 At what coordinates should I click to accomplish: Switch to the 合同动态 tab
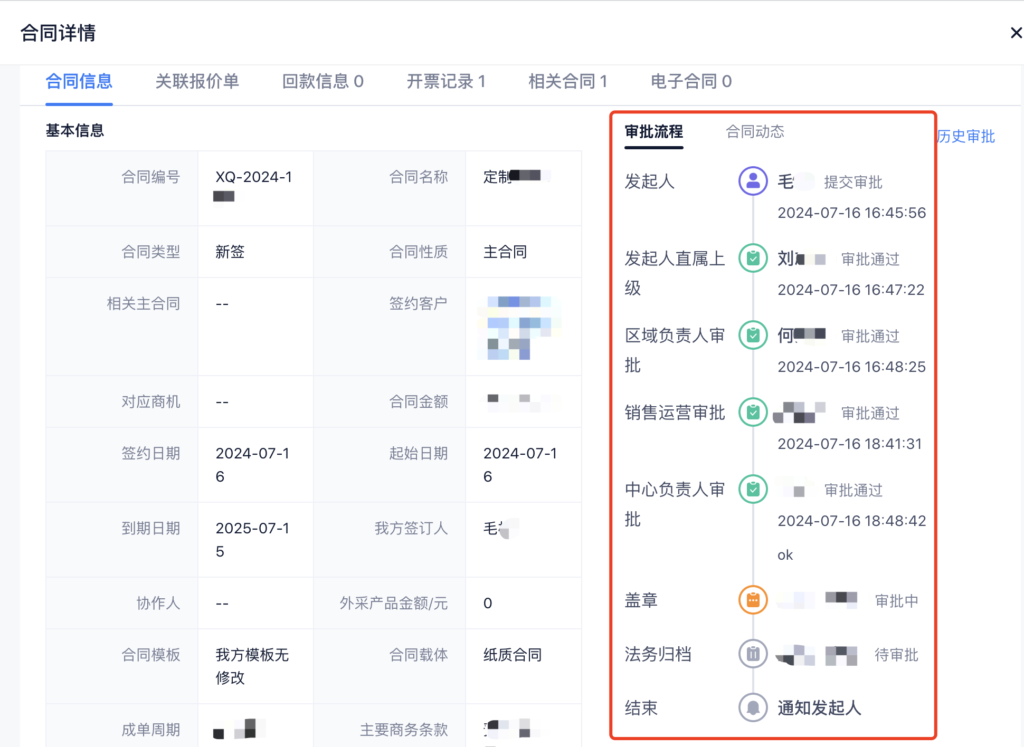754,131
